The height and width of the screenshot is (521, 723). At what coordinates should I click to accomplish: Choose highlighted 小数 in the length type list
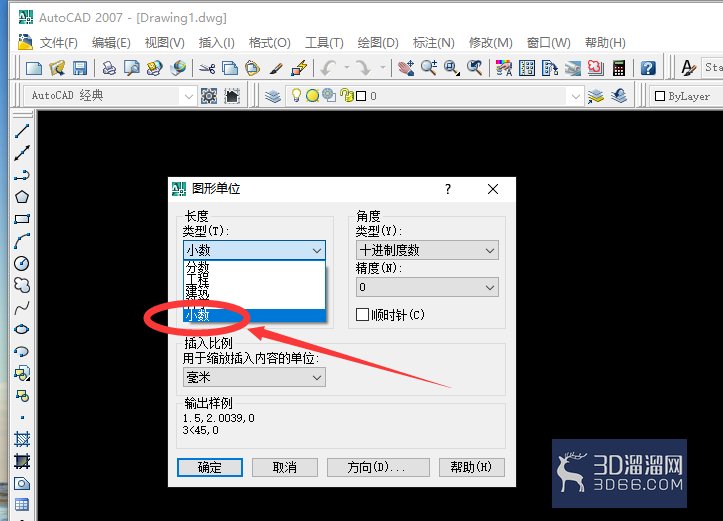click(x=255, y=315)
